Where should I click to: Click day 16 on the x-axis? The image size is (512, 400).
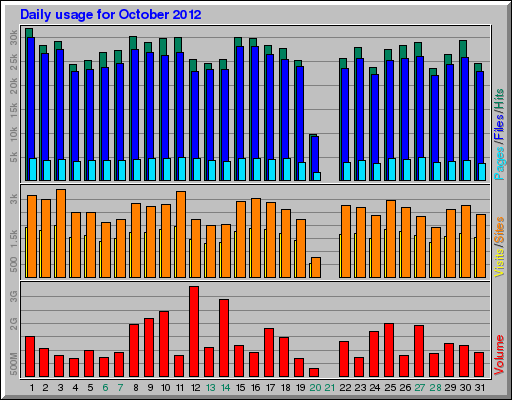[255, 388]
